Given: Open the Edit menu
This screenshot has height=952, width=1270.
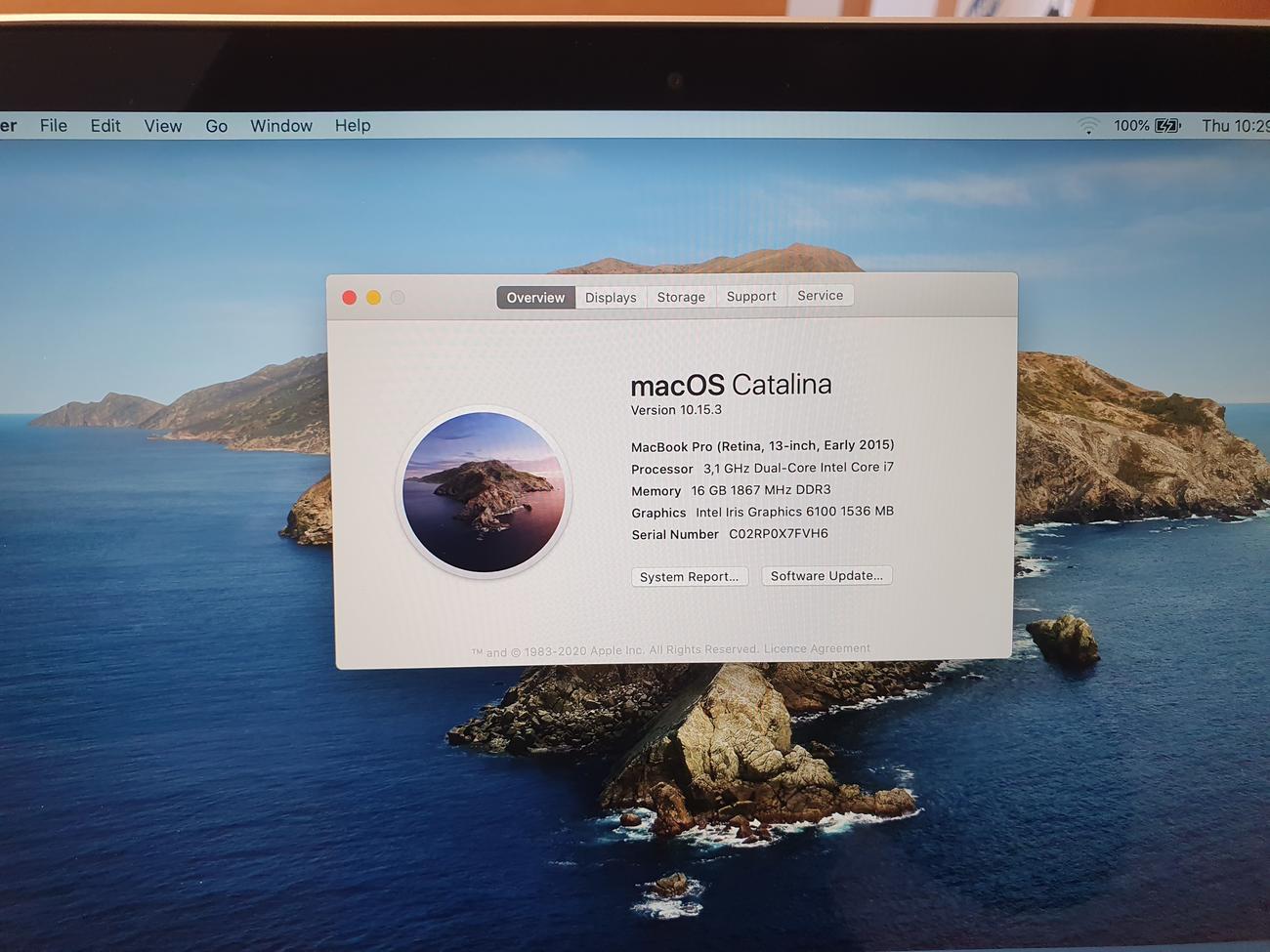Looking at the screenshot, I should pyautogui.click(x=106, y=125).
